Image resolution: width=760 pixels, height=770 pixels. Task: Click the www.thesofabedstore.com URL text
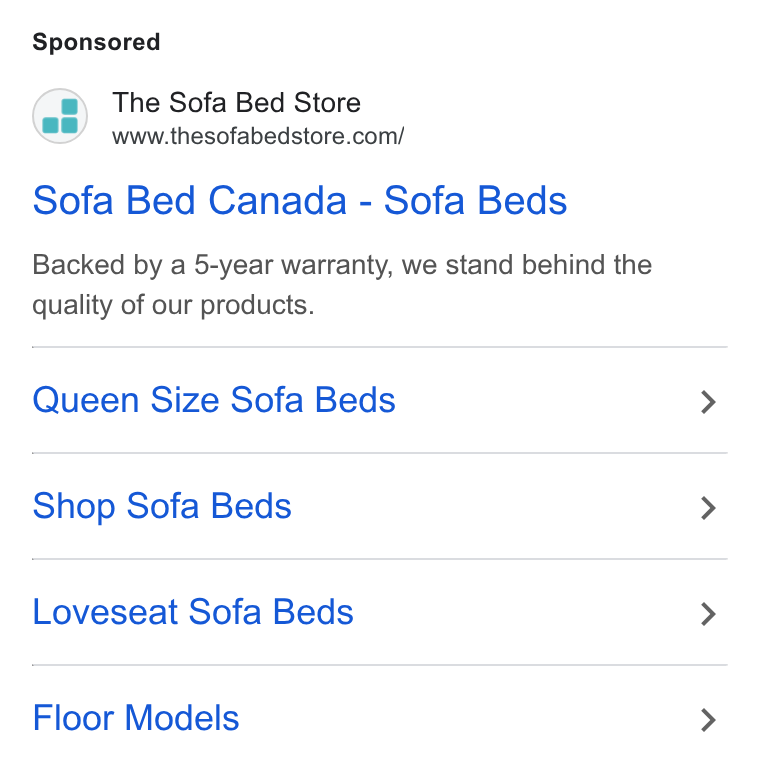pos(258,136)
